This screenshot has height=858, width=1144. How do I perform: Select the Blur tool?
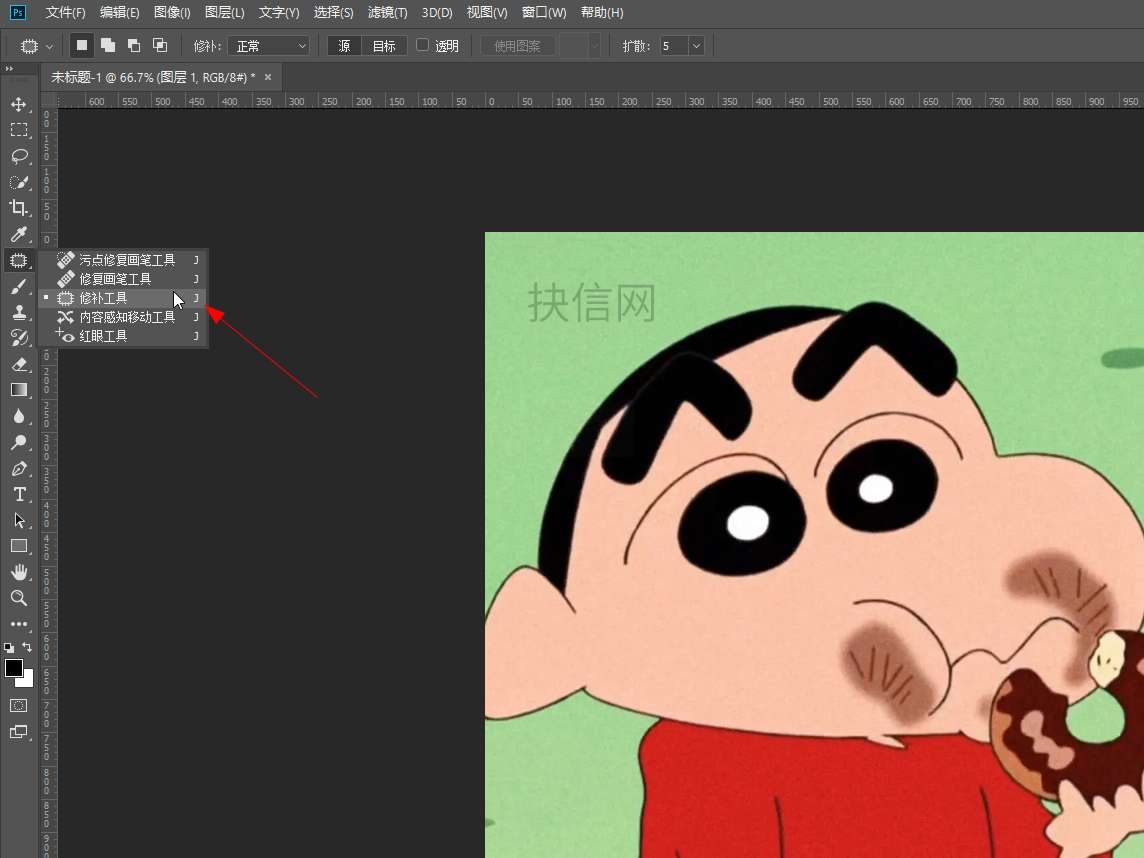19,417
